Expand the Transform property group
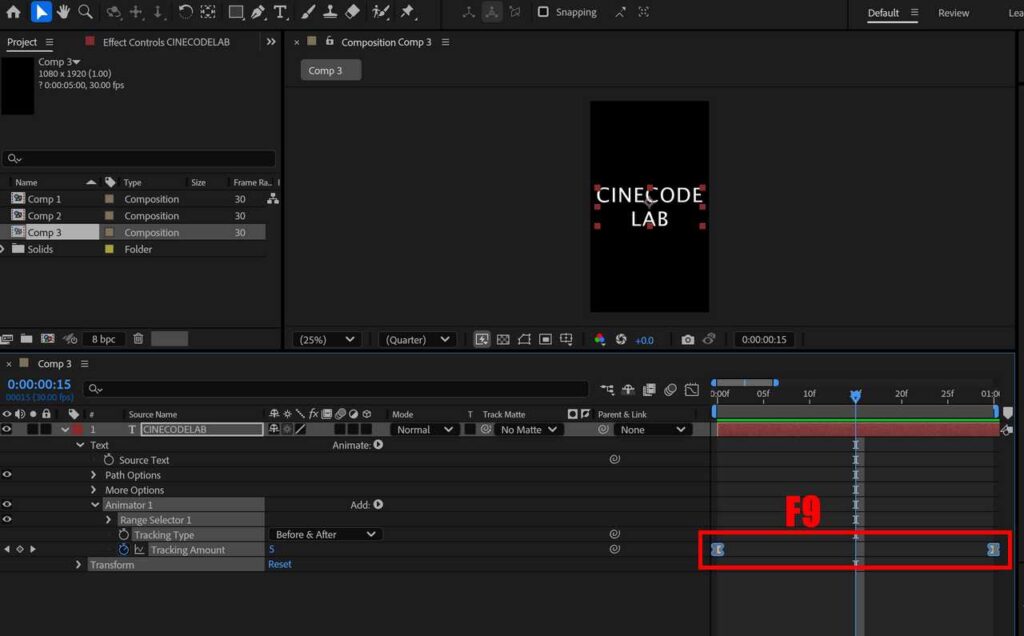Viewport: 1024px width, 636px height. click(x=78, y=565)
